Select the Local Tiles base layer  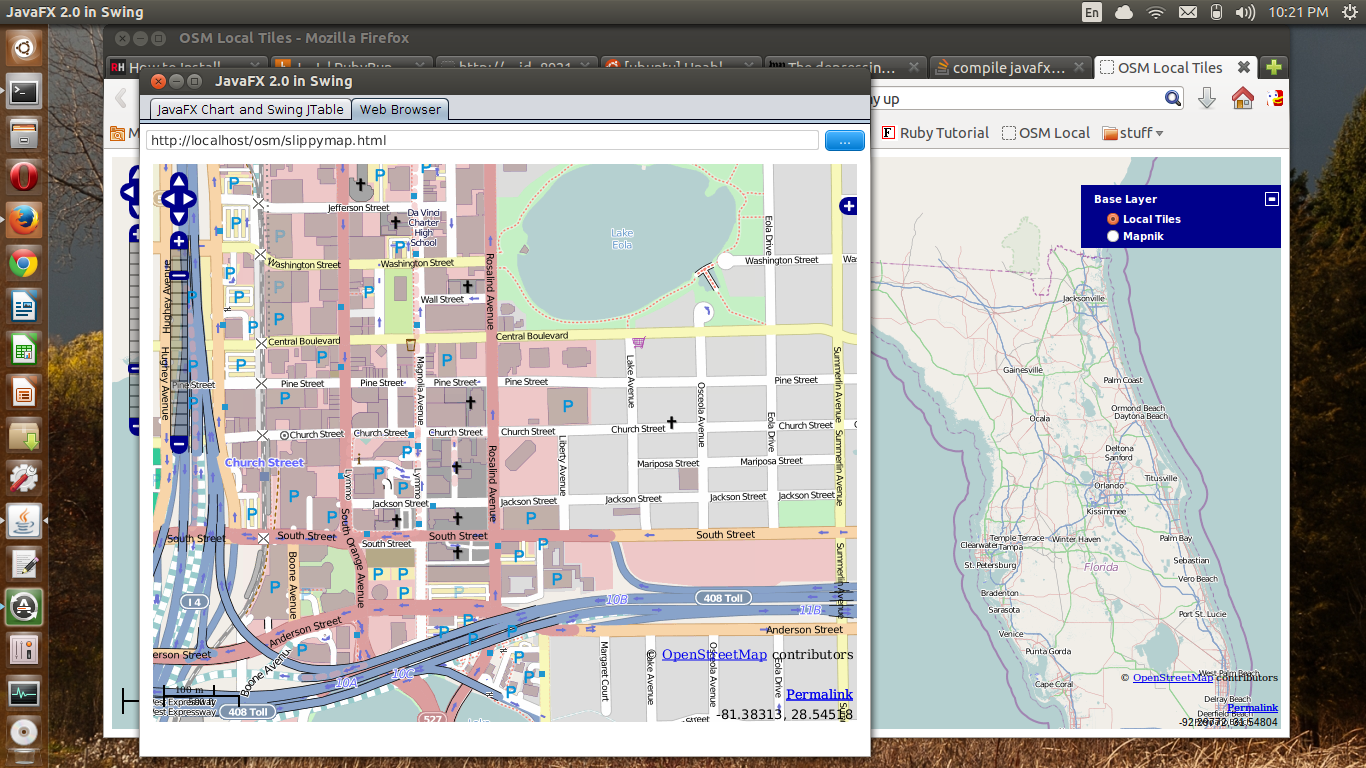coord(1113,219)
